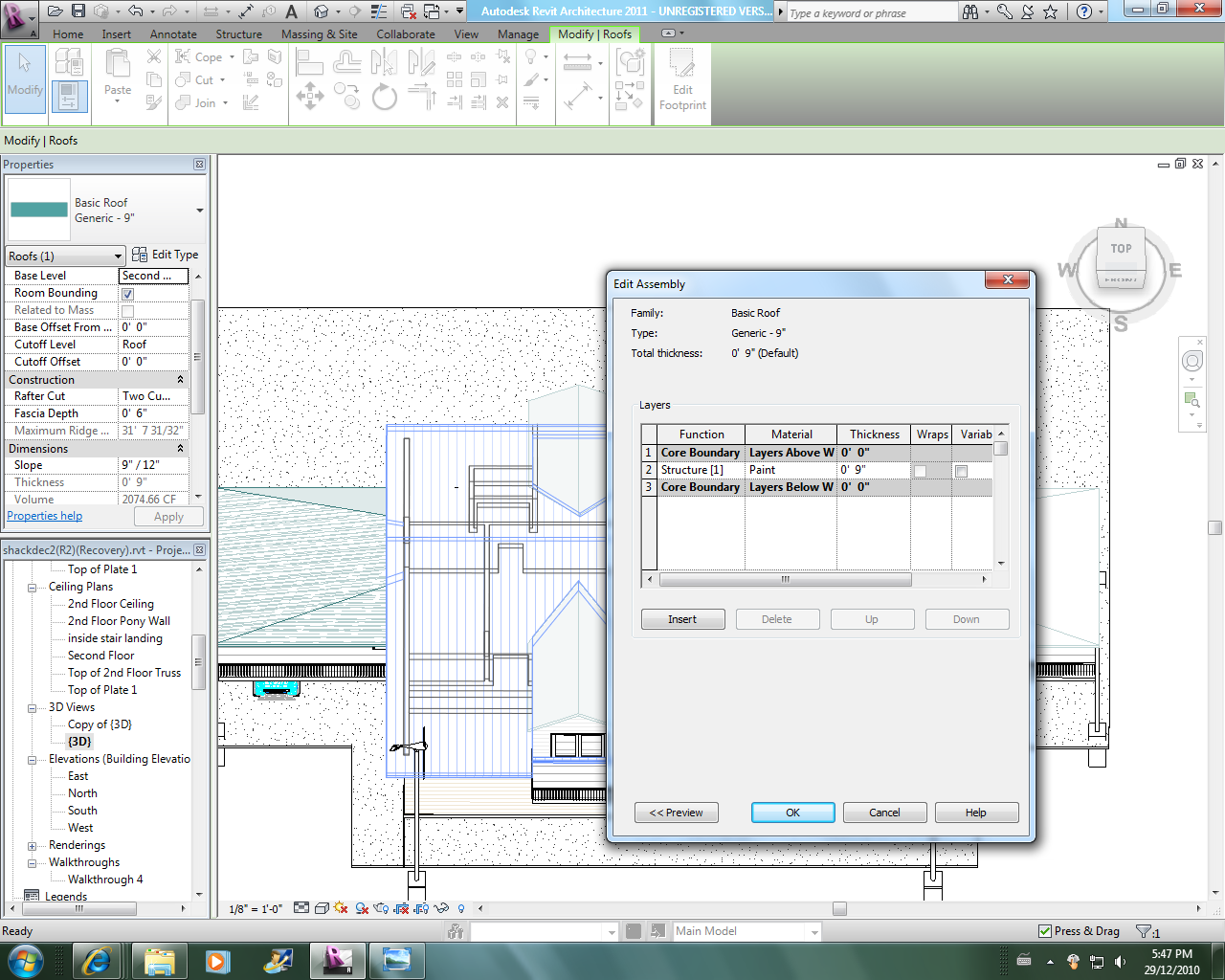Toggle Sun Path icon in view control bar
The width and height of the screenshot is (1225, 980).
tap(341, 908)
